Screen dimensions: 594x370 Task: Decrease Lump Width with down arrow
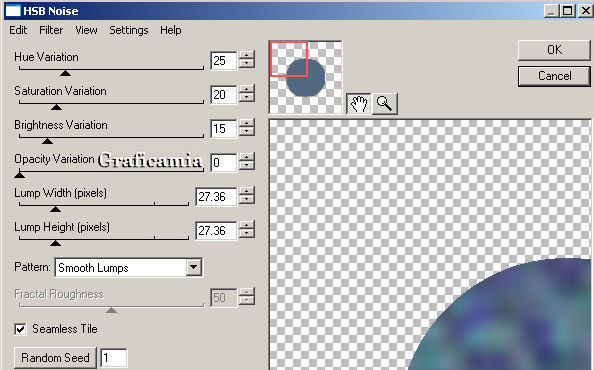click(247, 200)
